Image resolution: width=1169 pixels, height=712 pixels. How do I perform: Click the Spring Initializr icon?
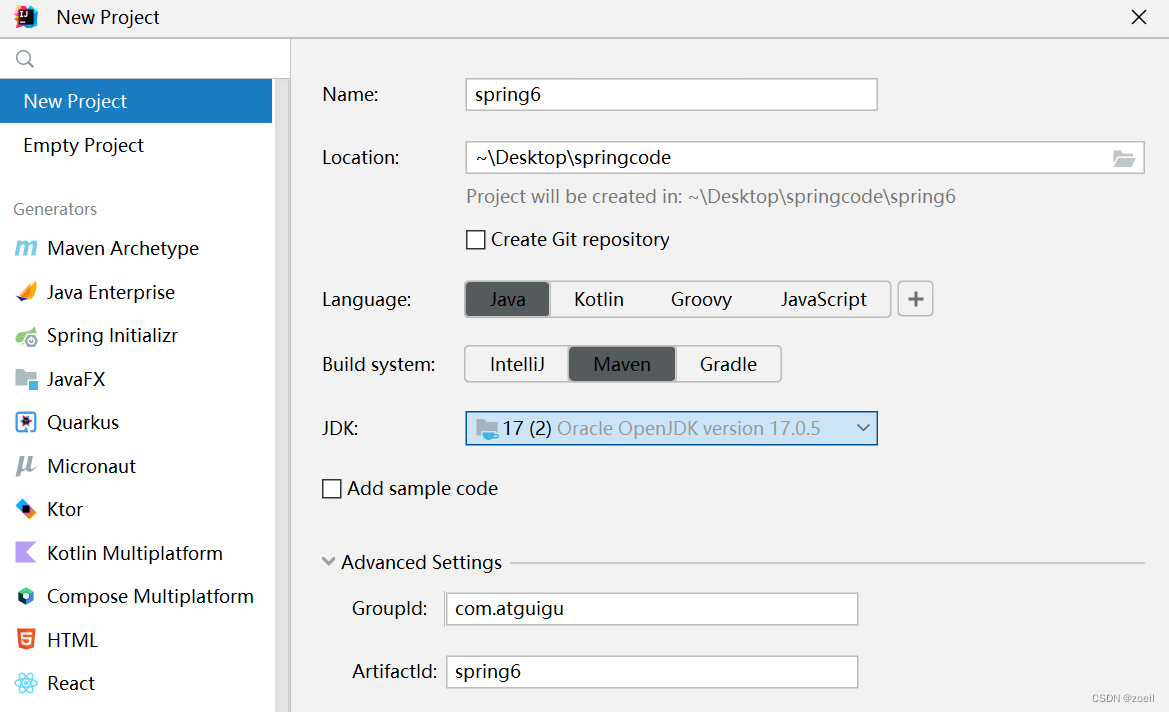26,336
